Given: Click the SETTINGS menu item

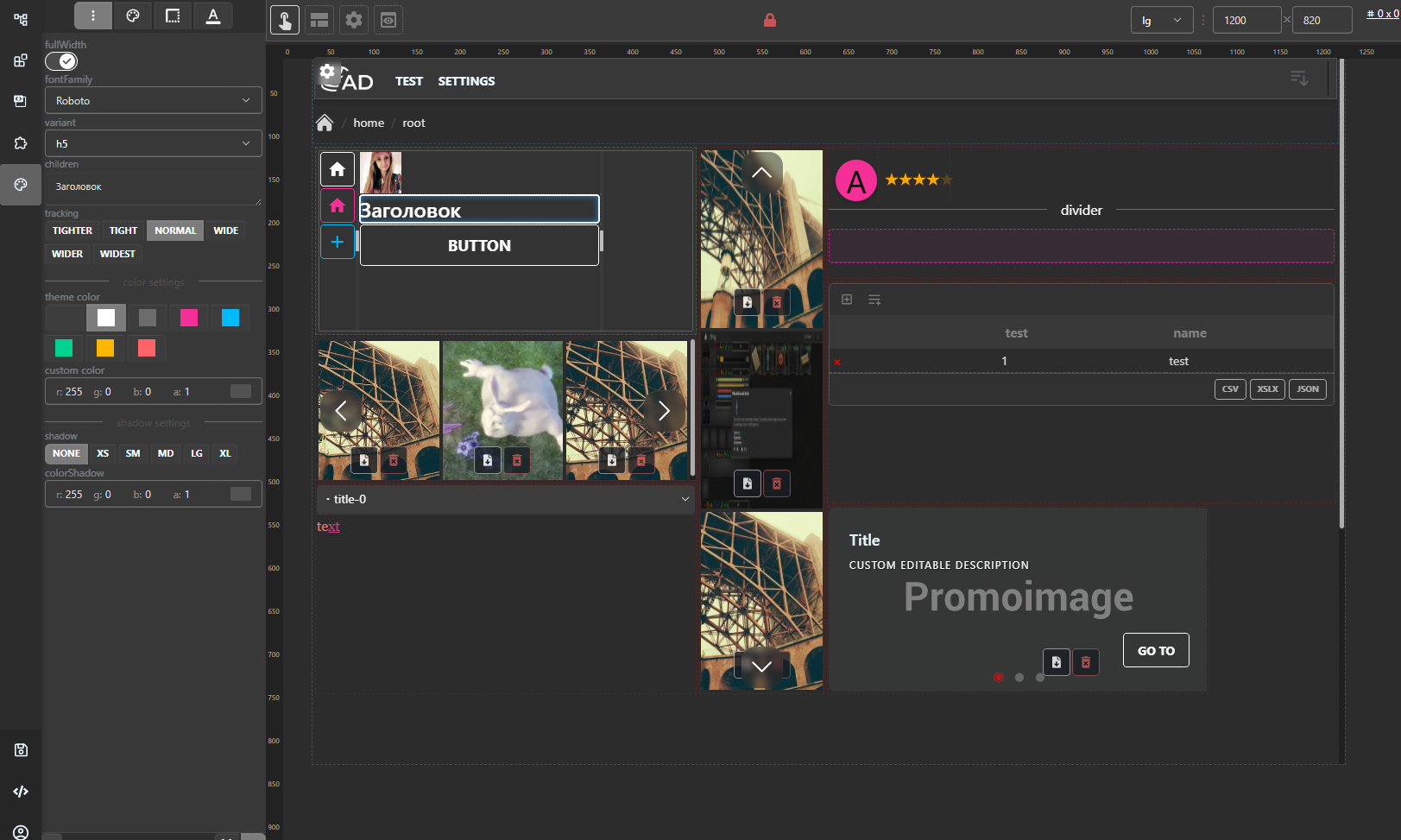Looking at the screenshot, I should [x=466, y=81].
